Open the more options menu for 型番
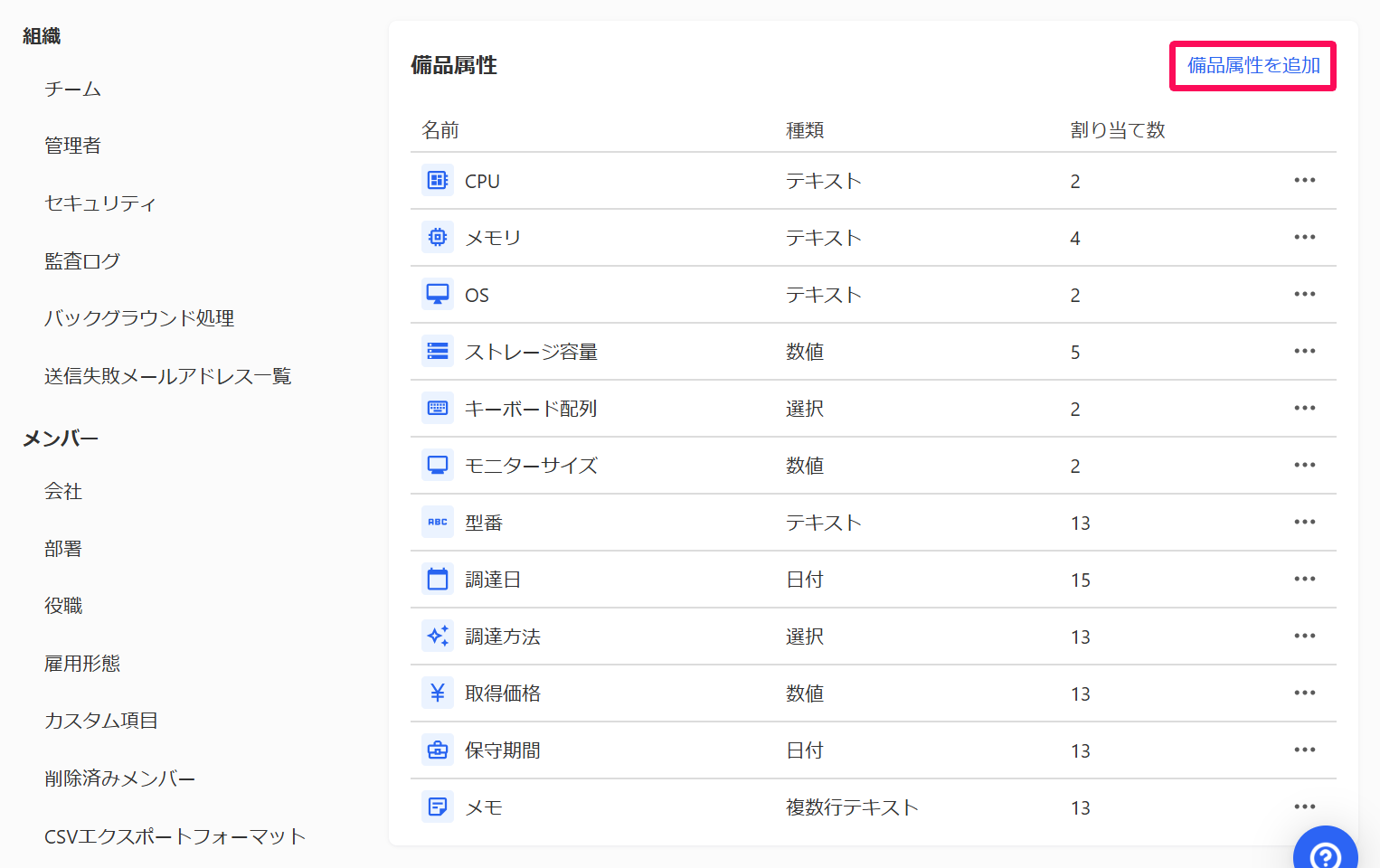Viewport: 1380px width, 868px height. click(x=1304, y=523)
